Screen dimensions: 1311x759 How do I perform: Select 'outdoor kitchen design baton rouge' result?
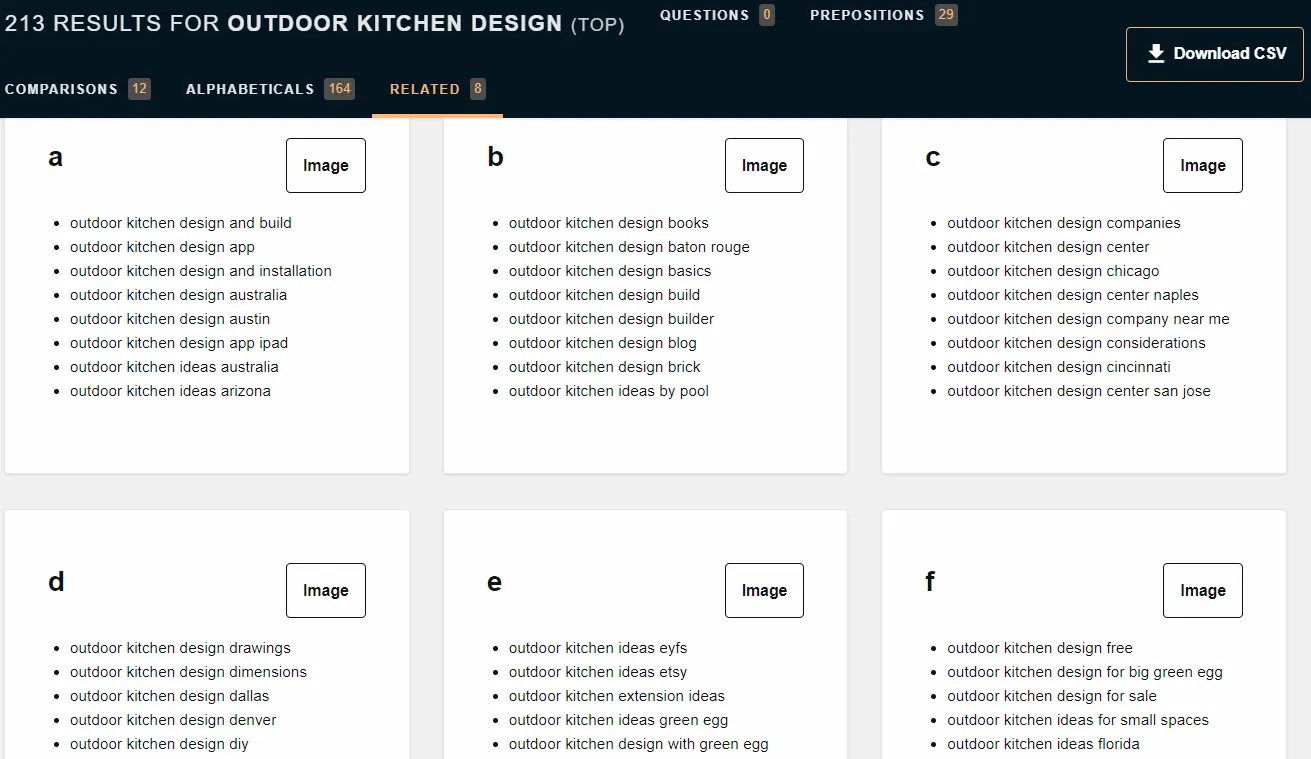pos(629,247)
